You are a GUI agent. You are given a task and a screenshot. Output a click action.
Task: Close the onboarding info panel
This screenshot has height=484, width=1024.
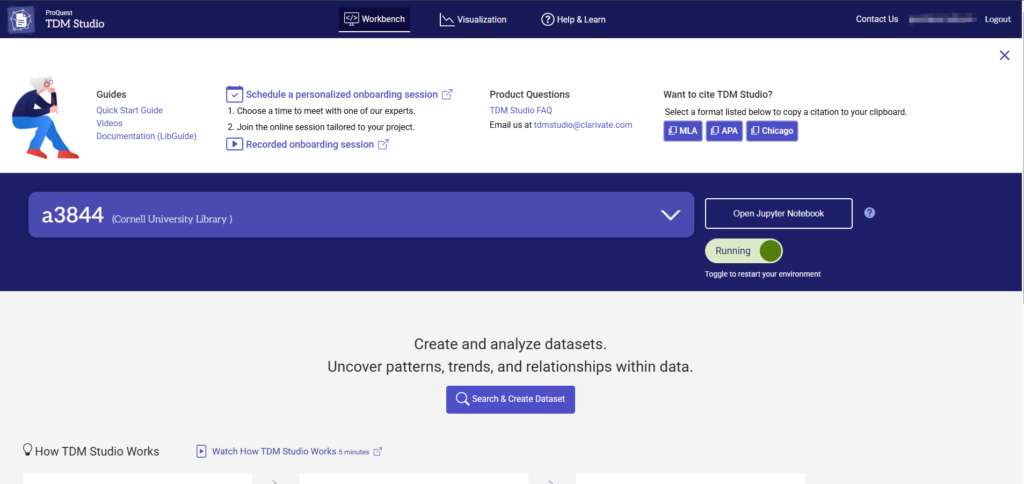click(1004, 55)
